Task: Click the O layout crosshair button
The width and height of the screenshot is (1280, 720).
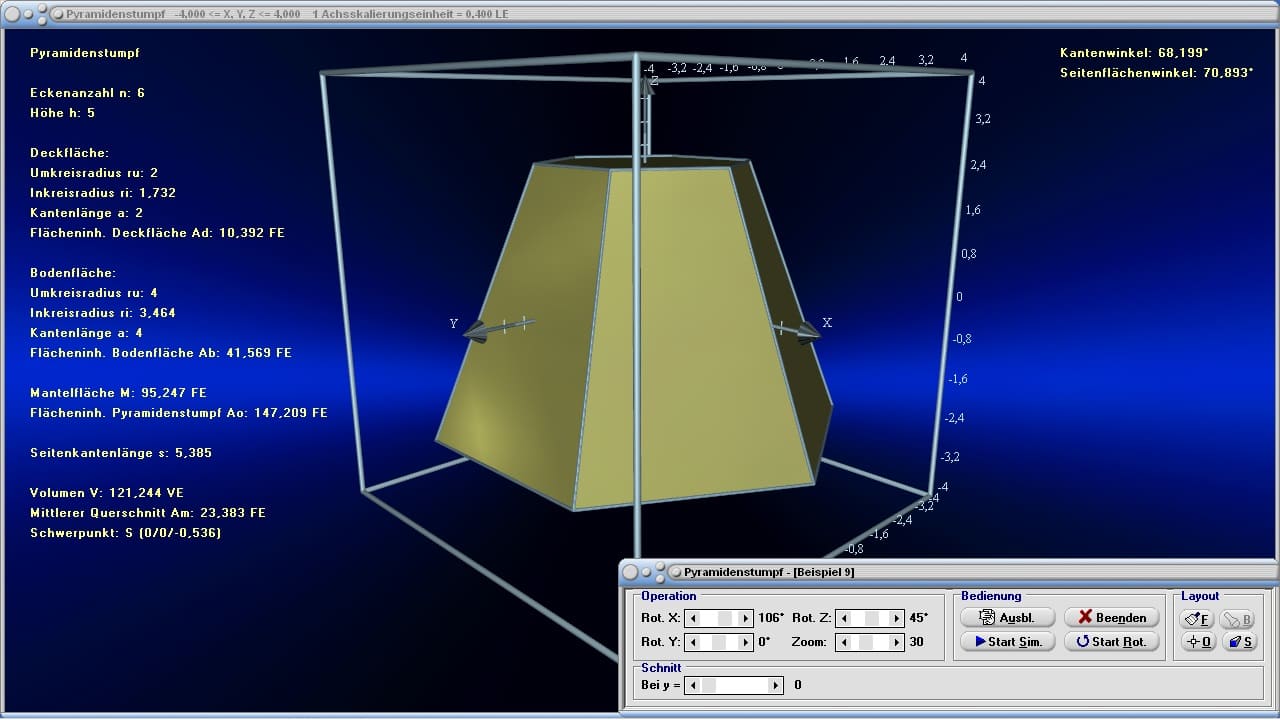Action: tap(1198, 642)
